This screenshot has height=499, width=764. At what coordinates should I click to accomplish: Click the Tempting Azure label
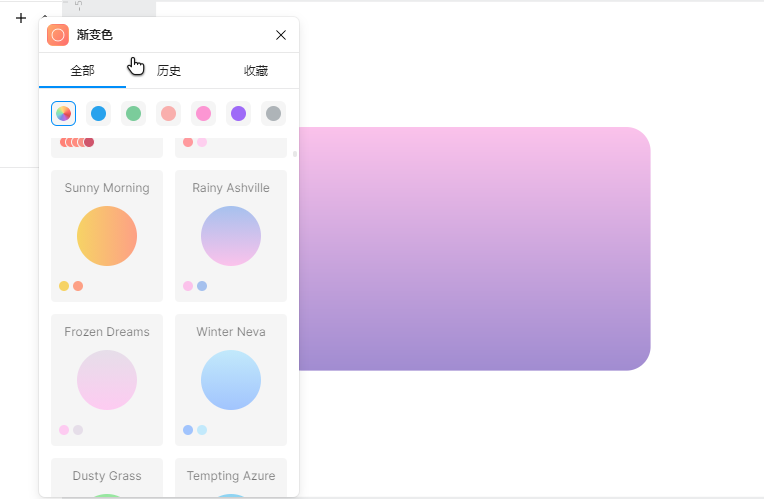point(231,476)
